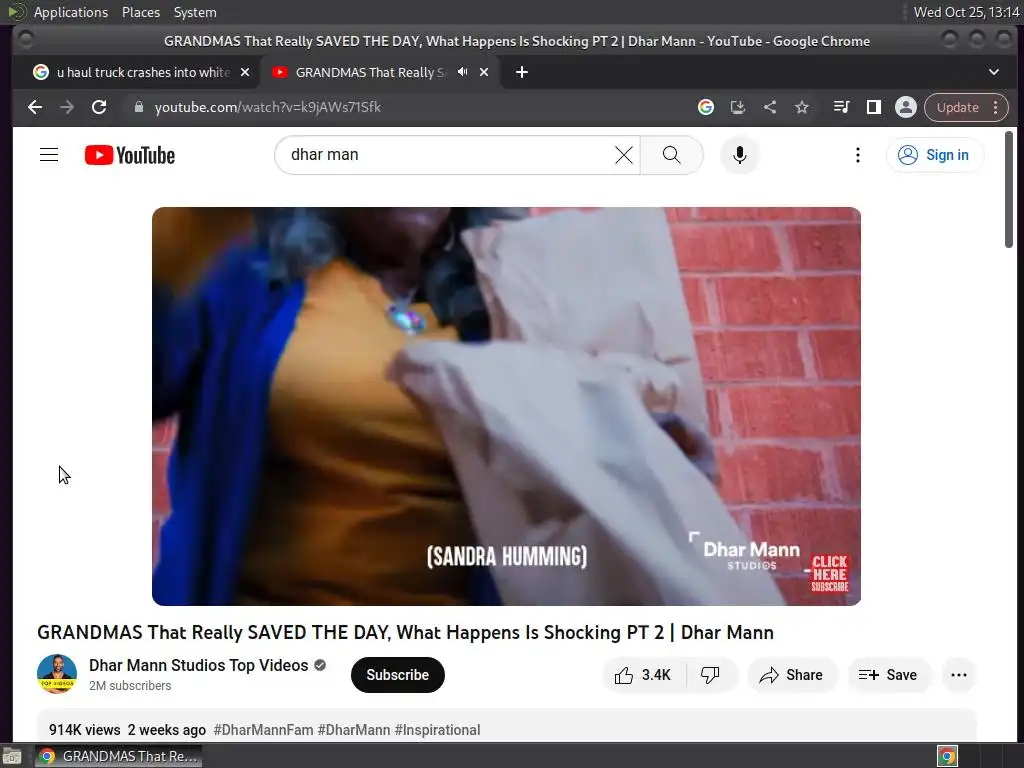1024x768 pixels.
Task: Open the System menu
Action: pos(195,12)
